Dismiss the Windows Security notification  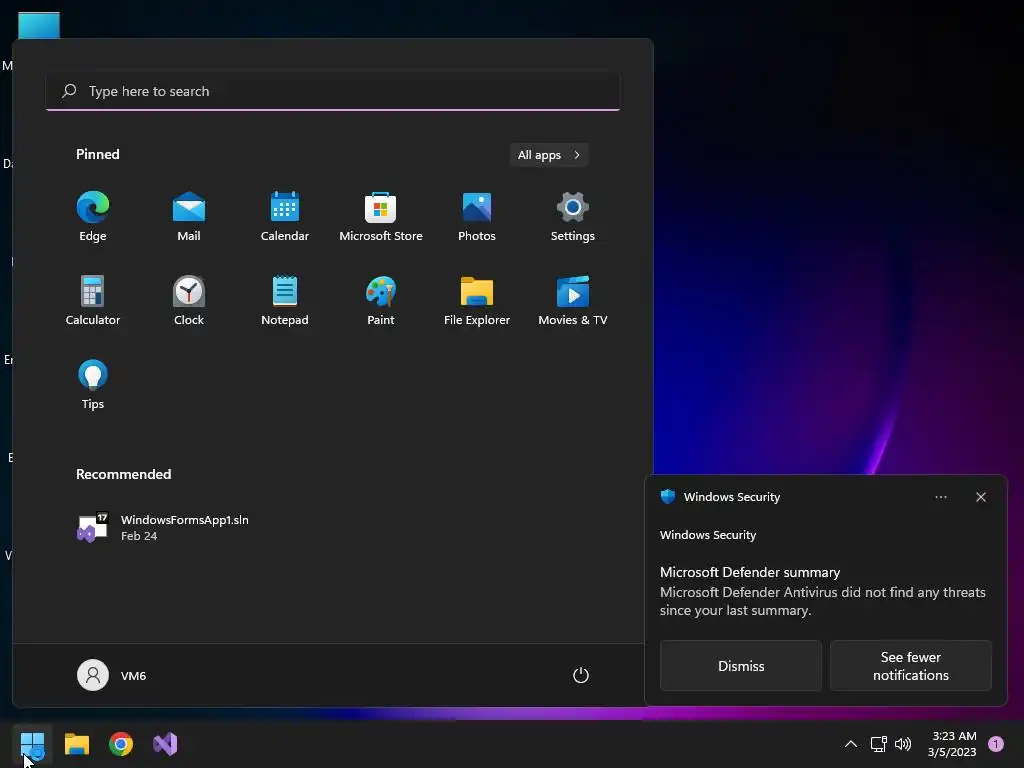pos(741,665)
